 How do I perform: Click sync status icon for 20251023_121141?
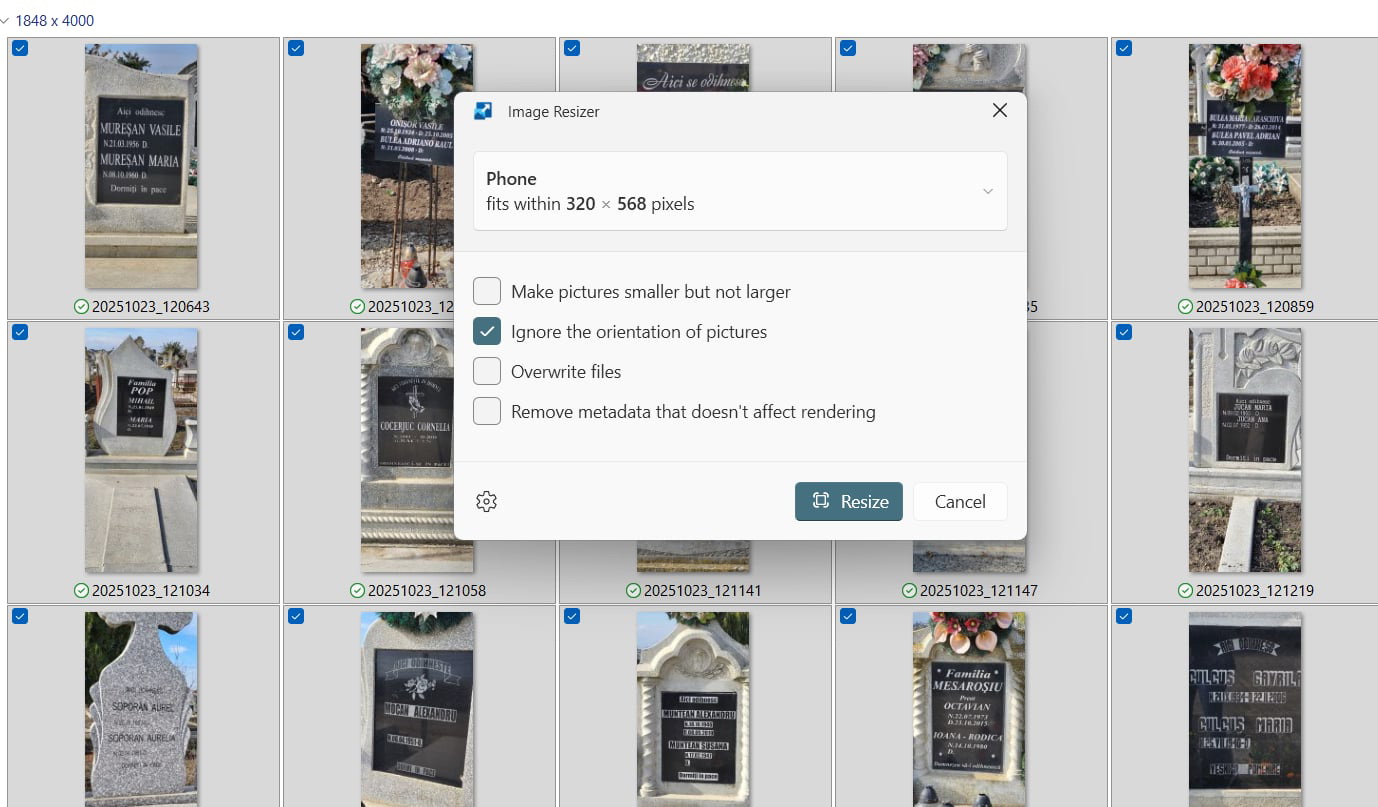[633, 591]
